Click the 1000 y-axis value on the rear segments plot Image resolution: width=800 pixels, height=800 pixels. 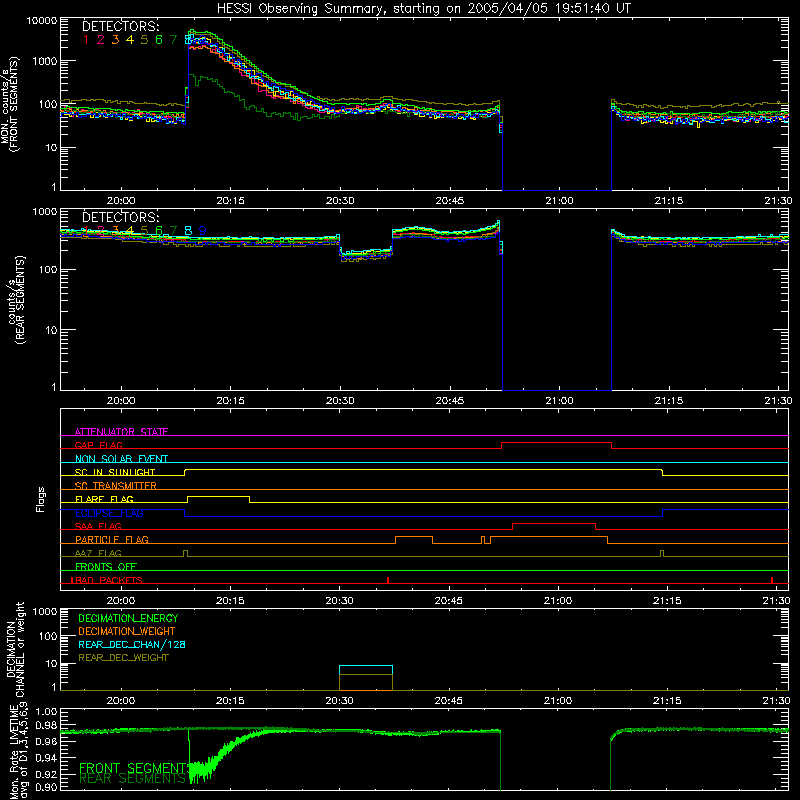click(x=45, y=211)
